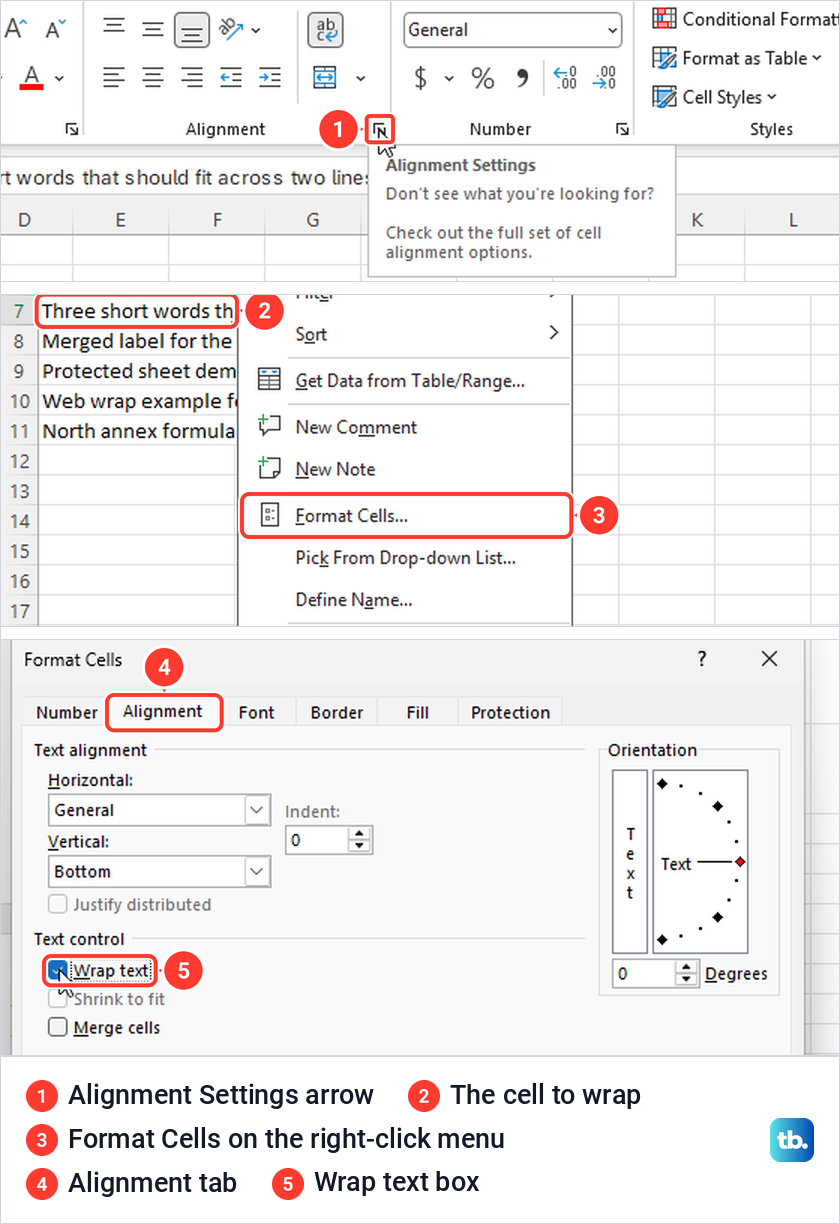The width and height of the screenshot is (840, 1224).
Task: Select column header E
Action: tap(120, 219)
